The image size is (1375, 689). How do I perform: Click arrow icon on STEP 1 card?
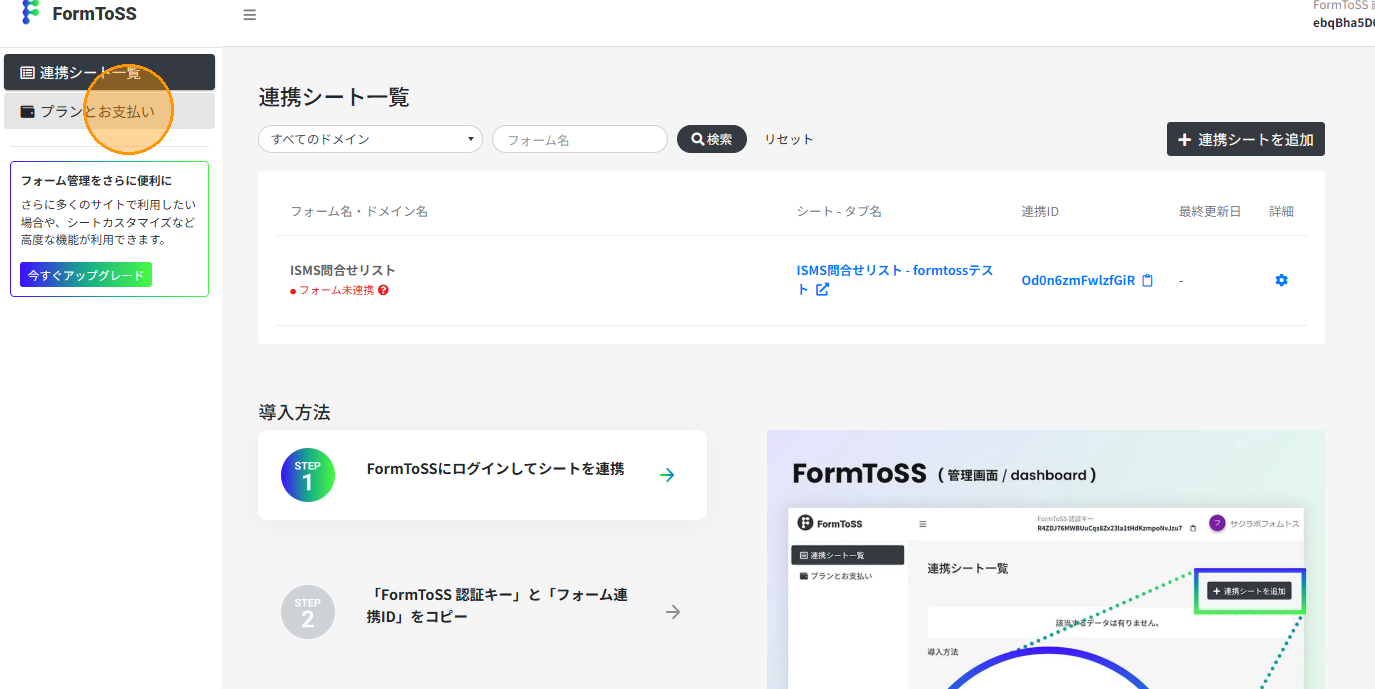click(667, 475)
